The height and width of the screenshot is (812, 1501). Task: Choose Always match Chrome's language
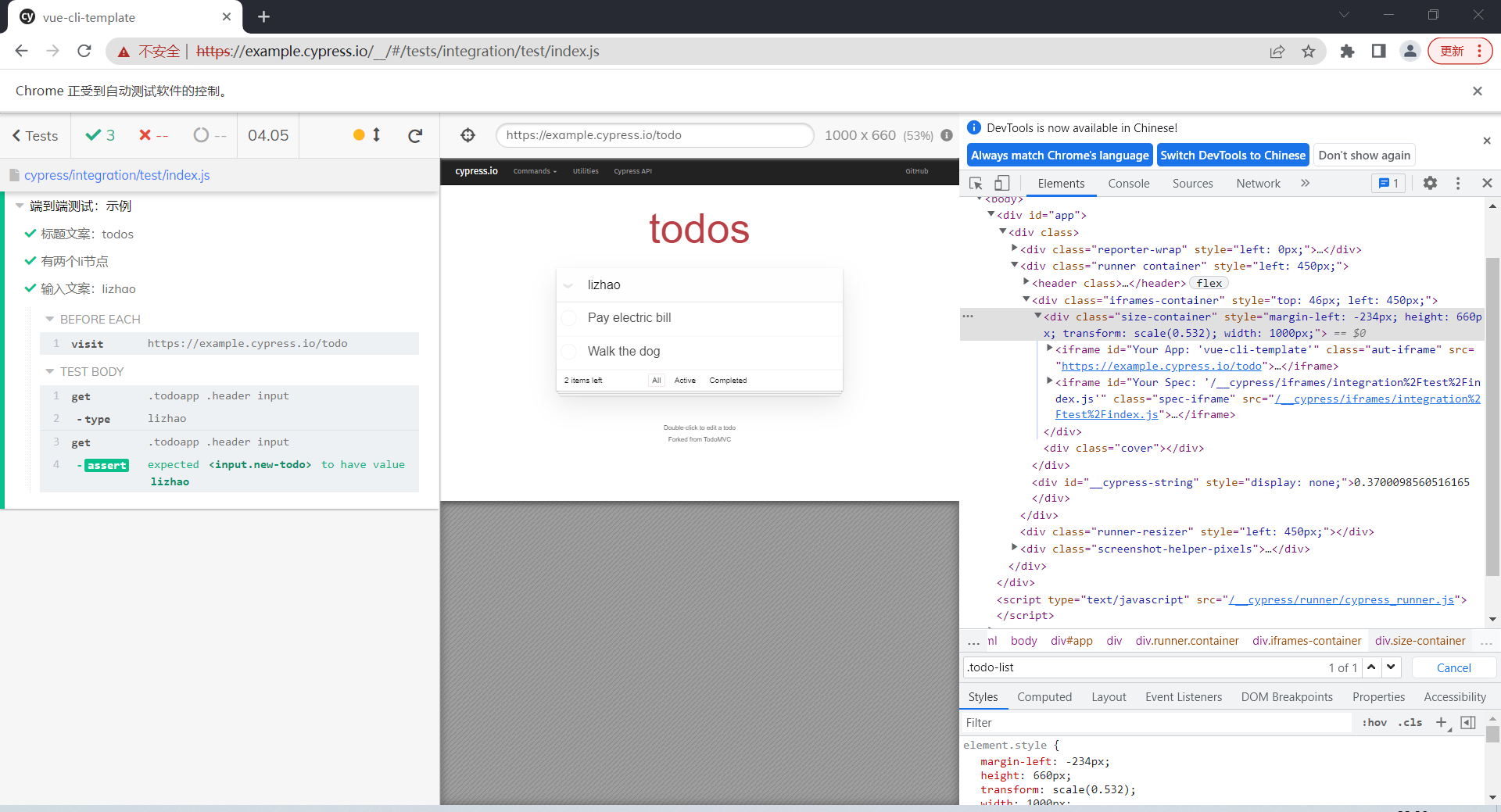click(x=1060, y=156)
